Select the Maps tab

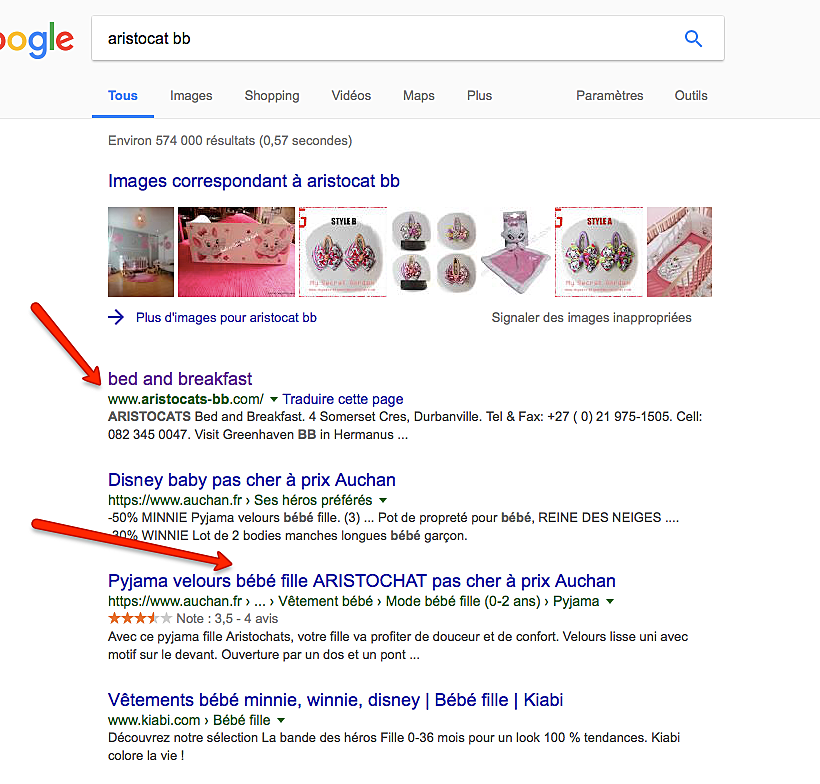pos(418,96)
